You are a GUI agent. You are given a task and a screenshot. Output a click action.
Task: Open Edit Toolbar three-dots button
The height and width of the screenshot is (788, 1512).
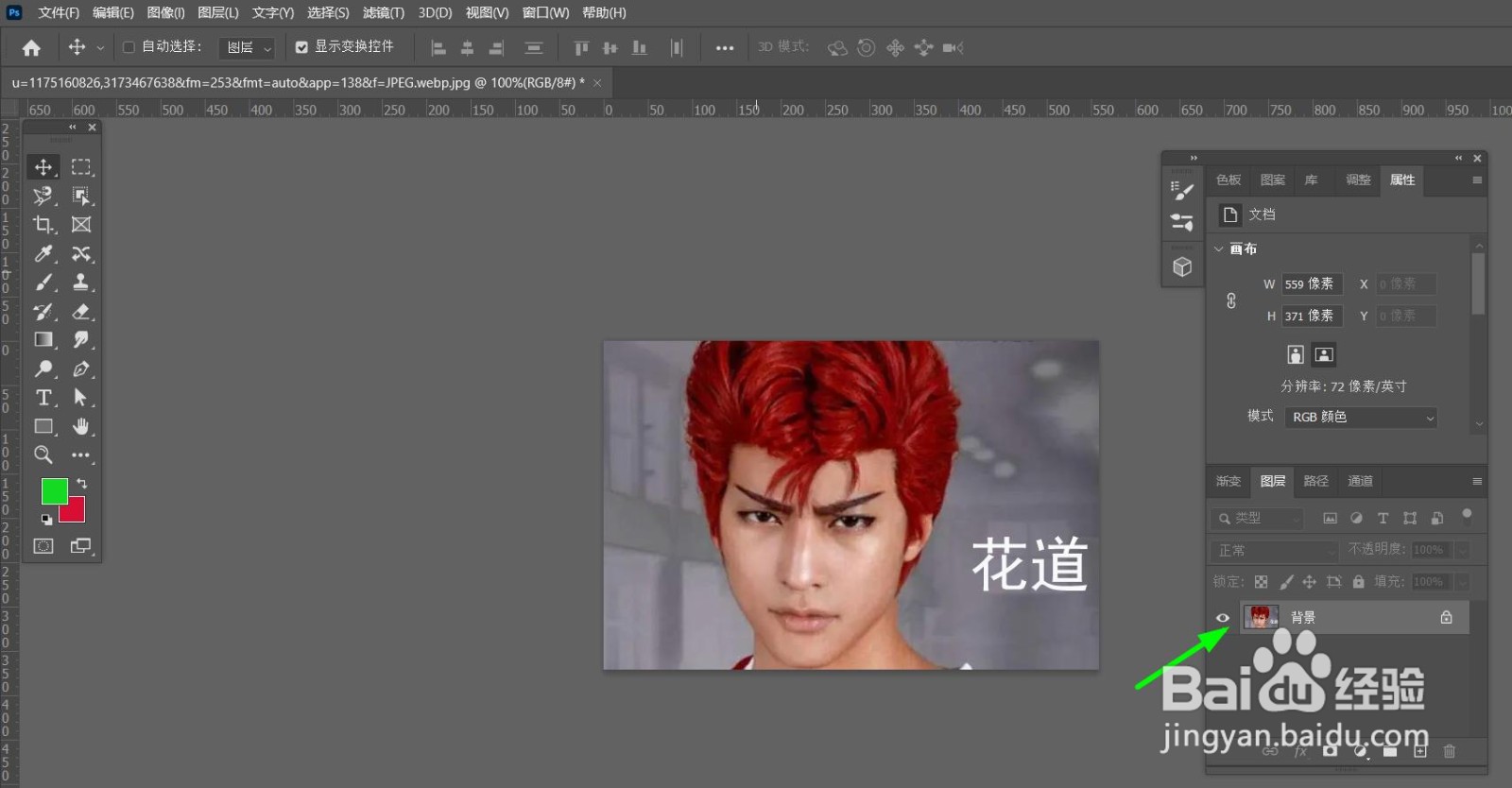click(x=81, y=455)
